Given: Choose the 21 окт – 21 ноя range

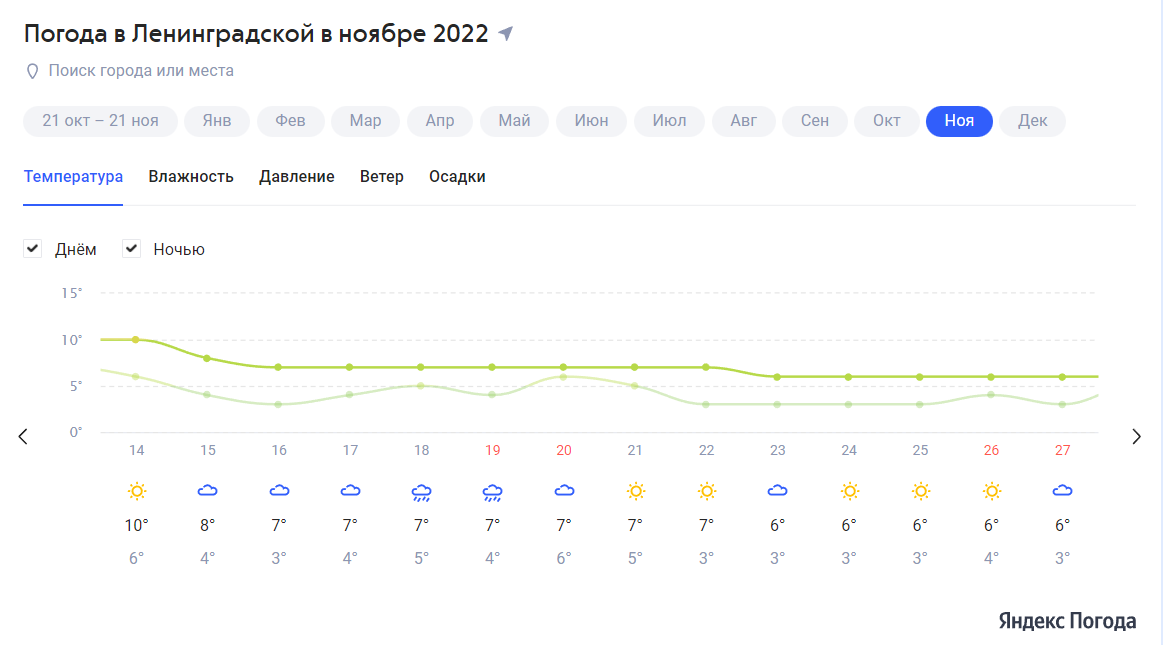Looking at the screenshot, I should 100,121.
